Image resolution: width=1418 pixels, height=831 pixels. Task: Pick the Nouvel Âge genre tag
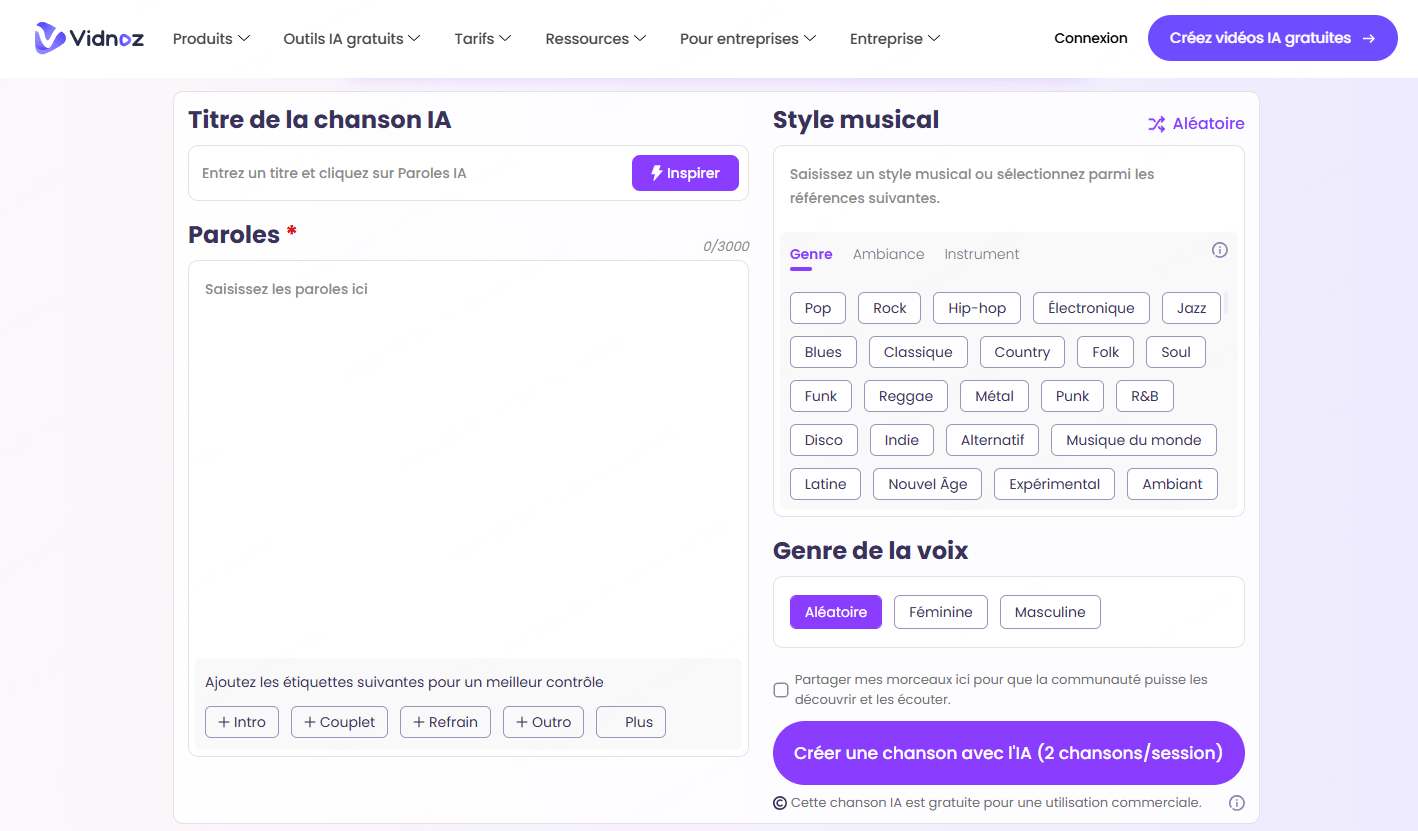click(x=928, y=484)
